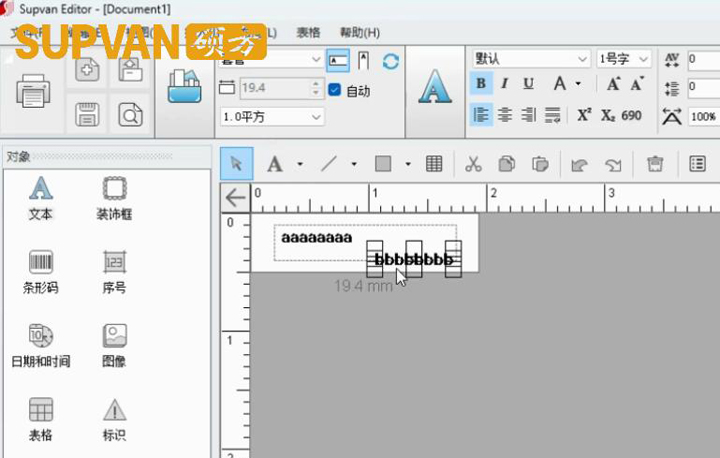Select the rectangle shape tool
The height and width of the screenshot is (458, 720).
(x=383, y=164)
